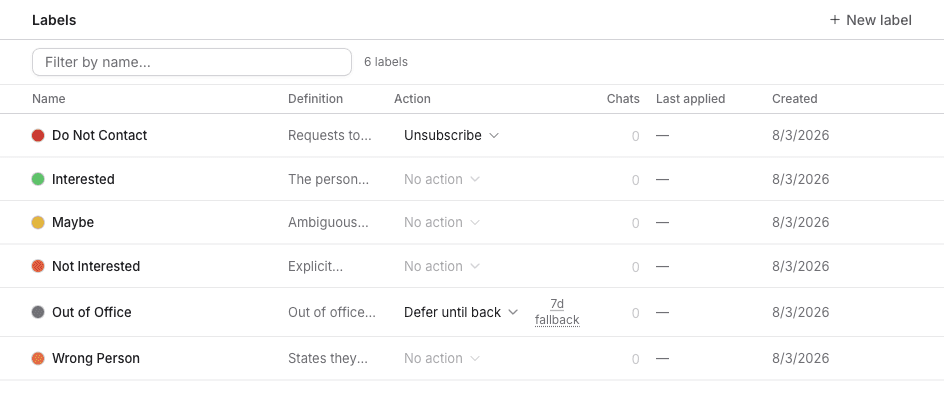Click the New label button
Image resolution: width=944 pixels, height=400 pixels.
pyautogui.click(x=871, y=20)
